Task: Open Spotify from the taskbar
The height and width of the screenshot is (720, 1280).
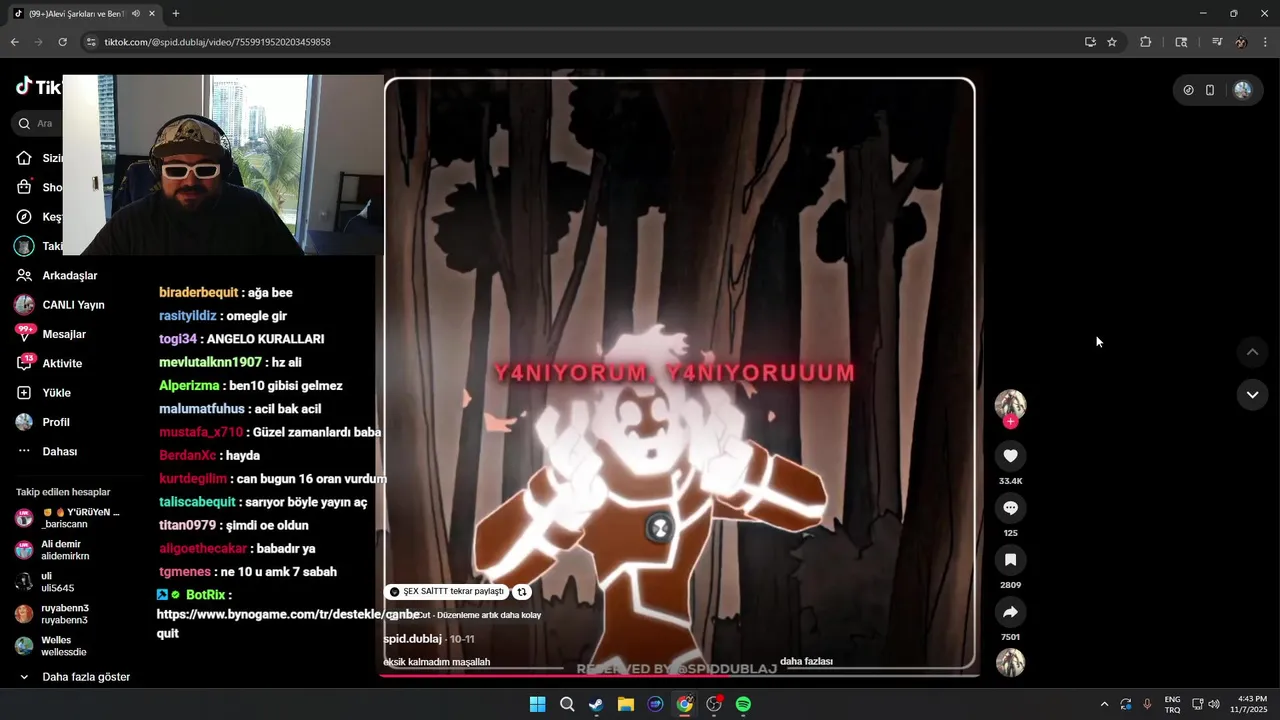Action: tap(743, 704)
